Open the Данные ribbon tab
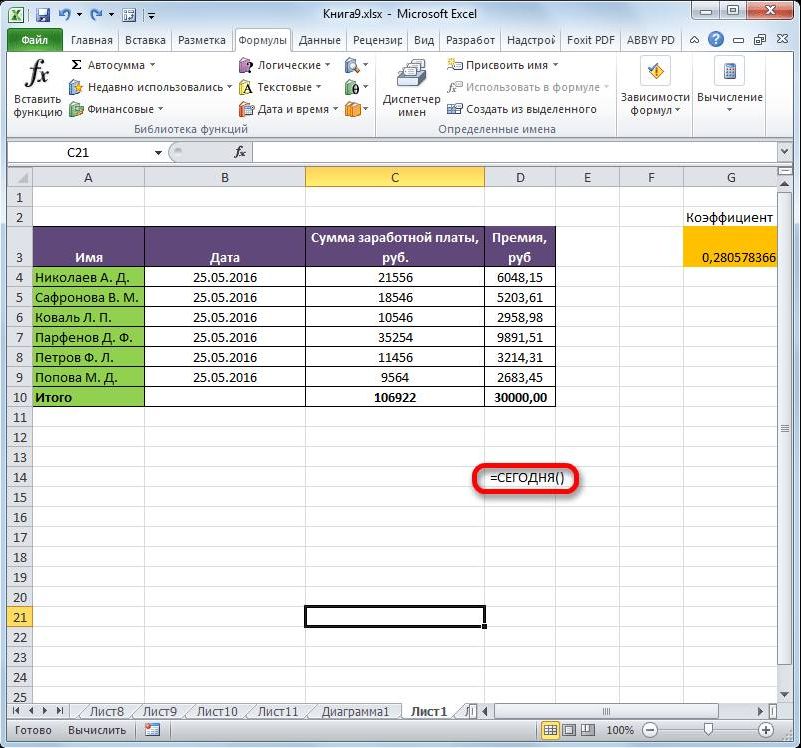 [x=319, y=41]
